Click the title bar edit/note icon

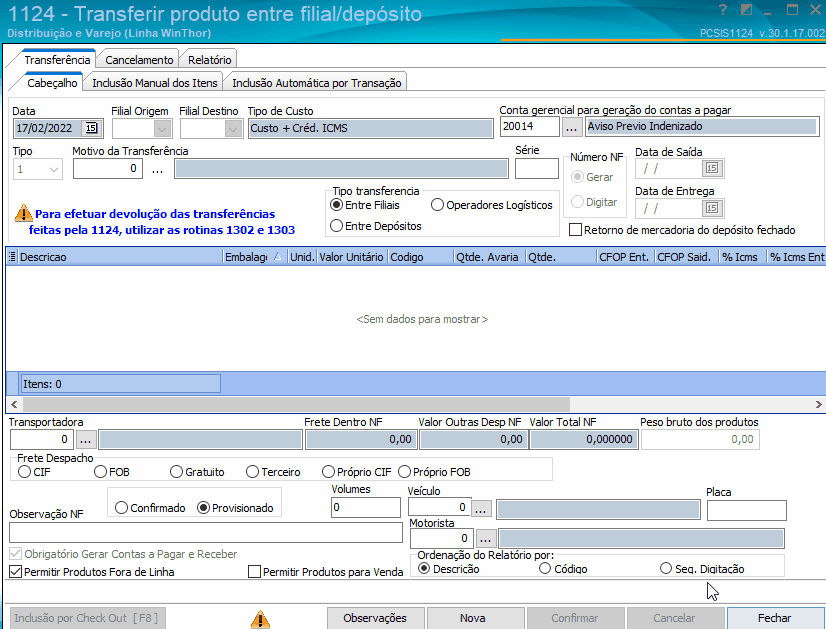click(746, 10)
